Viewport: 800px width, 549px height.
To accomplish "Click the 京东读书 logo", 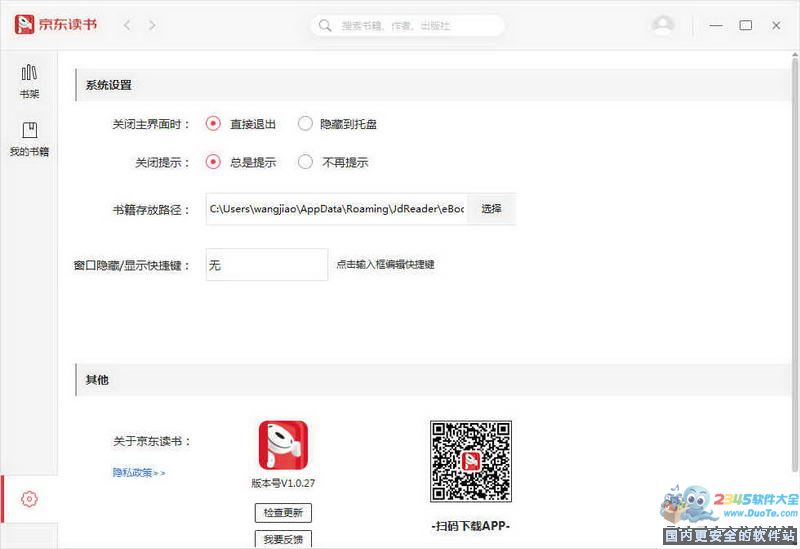I will (56, 24).
